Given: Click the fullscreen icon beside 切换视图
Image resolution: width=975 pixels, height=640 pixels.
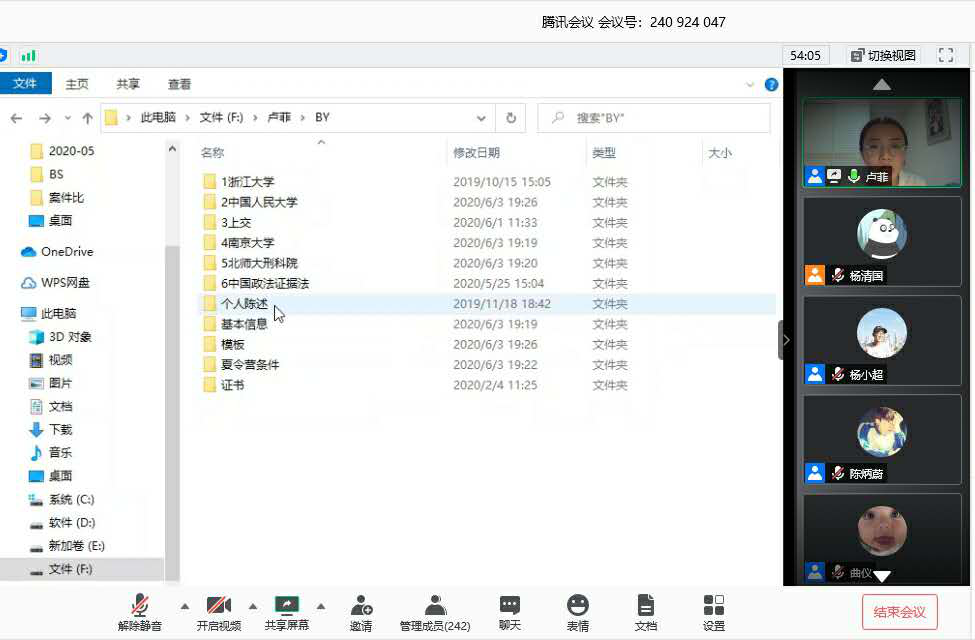Looking at the screenshot, I should (946, 55).
